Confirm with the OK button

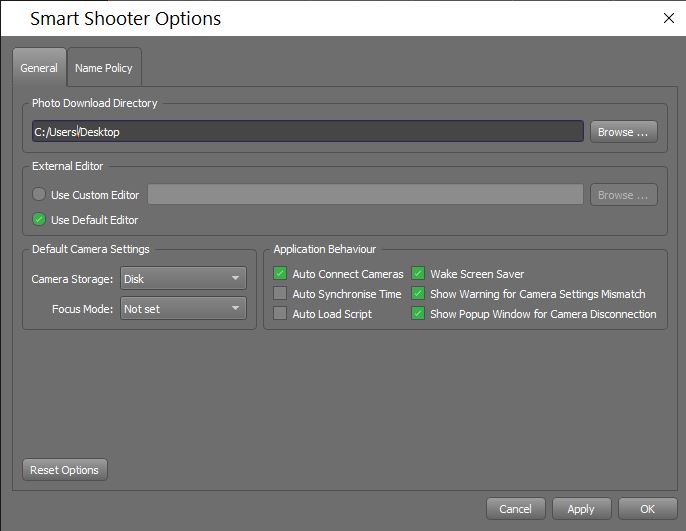tap(648, 509)
